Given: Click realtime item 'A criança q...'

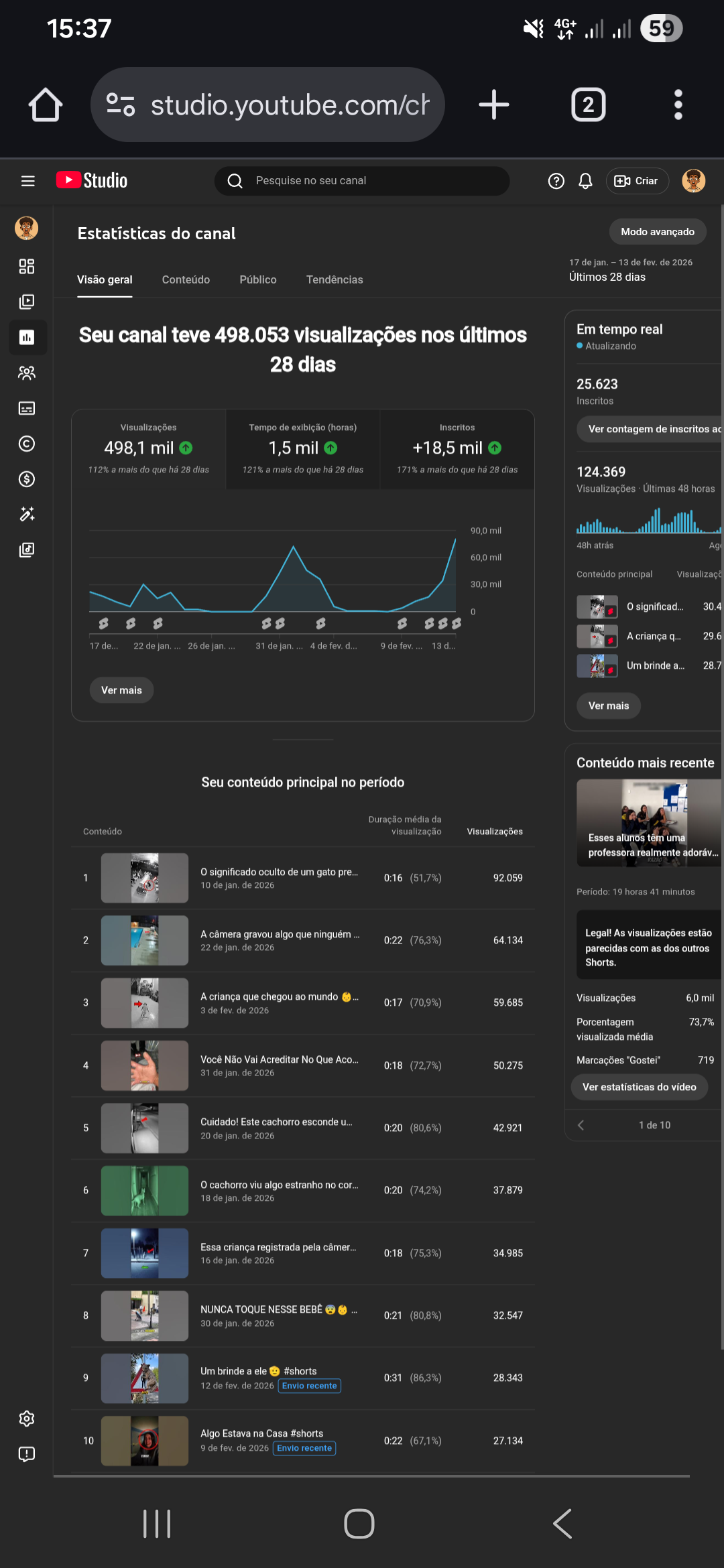Looking at the screenshot, I should (649, 636).
